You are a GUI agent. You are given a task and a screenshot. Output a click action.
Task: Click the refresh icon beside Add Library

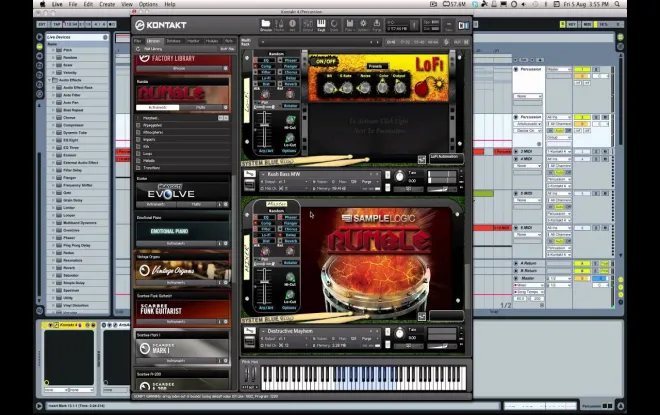(138, 49)
